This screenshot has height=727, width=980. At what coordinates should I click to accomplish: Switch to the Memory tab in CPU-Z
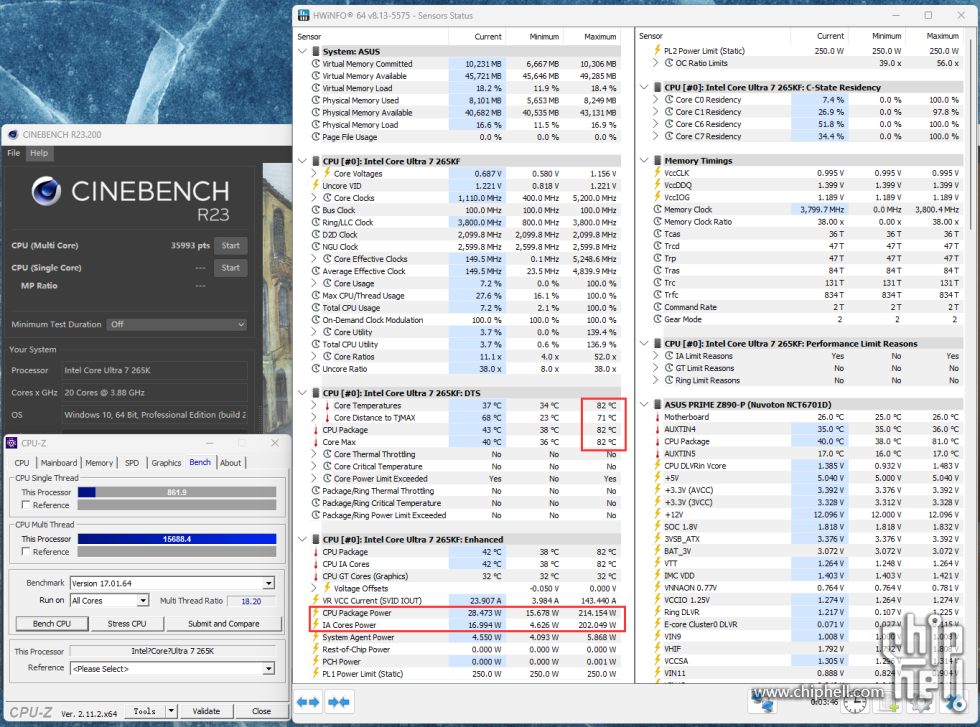(99, 463)
